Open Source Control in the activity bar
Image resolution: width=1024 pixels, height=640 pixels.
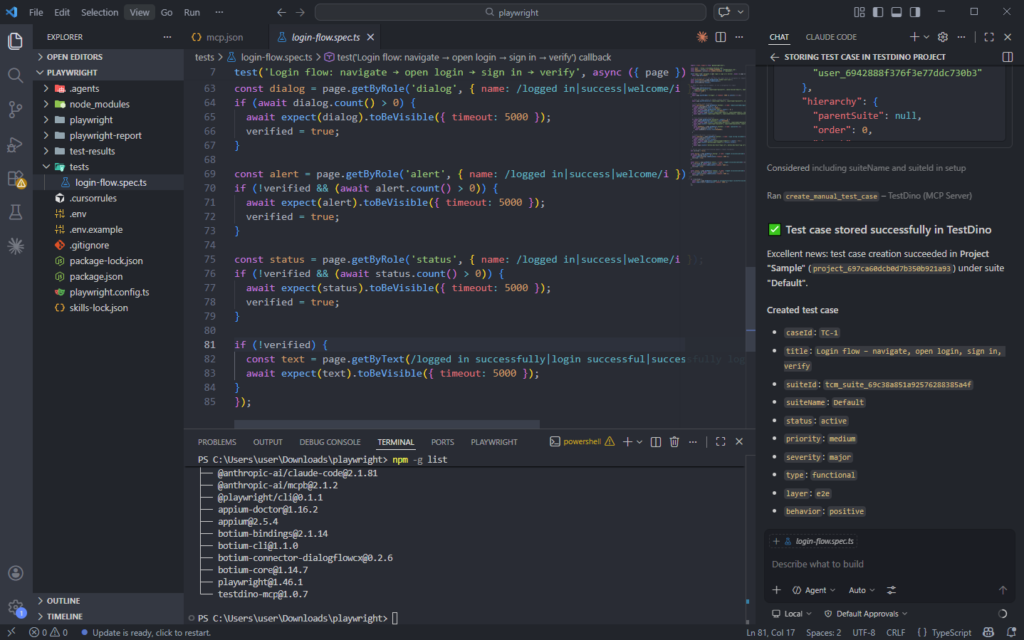point(15,109)
